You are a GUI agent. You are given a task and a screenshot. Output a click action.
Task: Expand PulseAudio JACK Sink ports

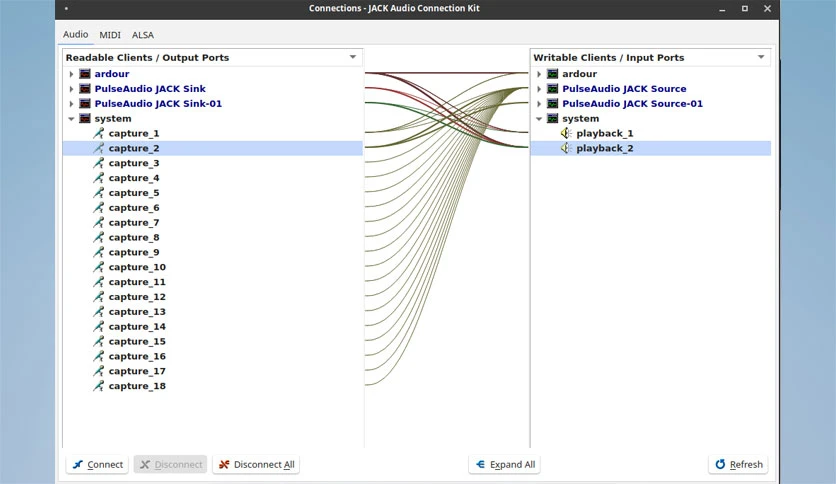pyautogui.click(x=71, y=89)
